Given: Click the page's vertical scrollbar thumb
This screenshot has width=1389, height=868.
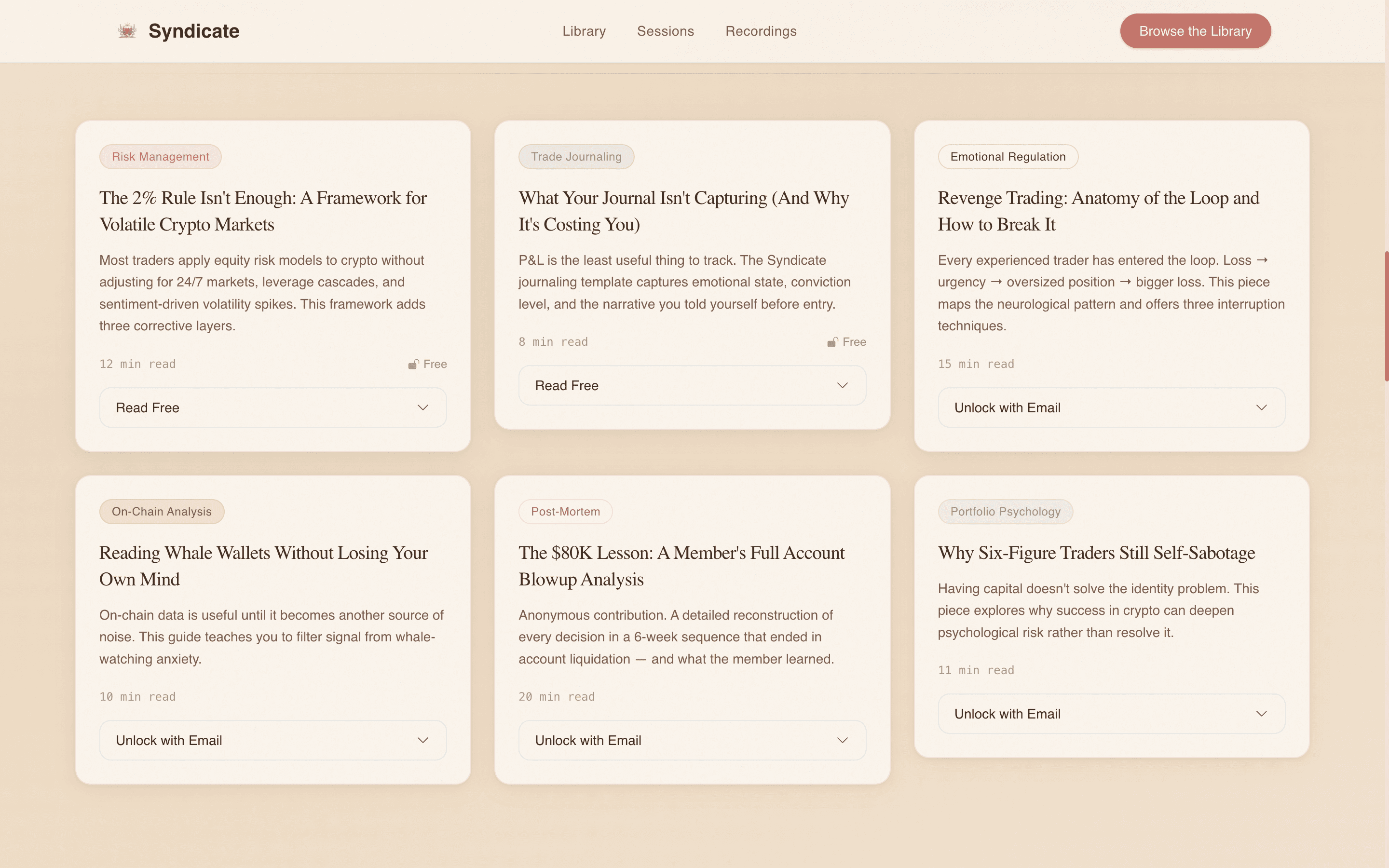Looking at the screenshot, I should pos(1386,316).
